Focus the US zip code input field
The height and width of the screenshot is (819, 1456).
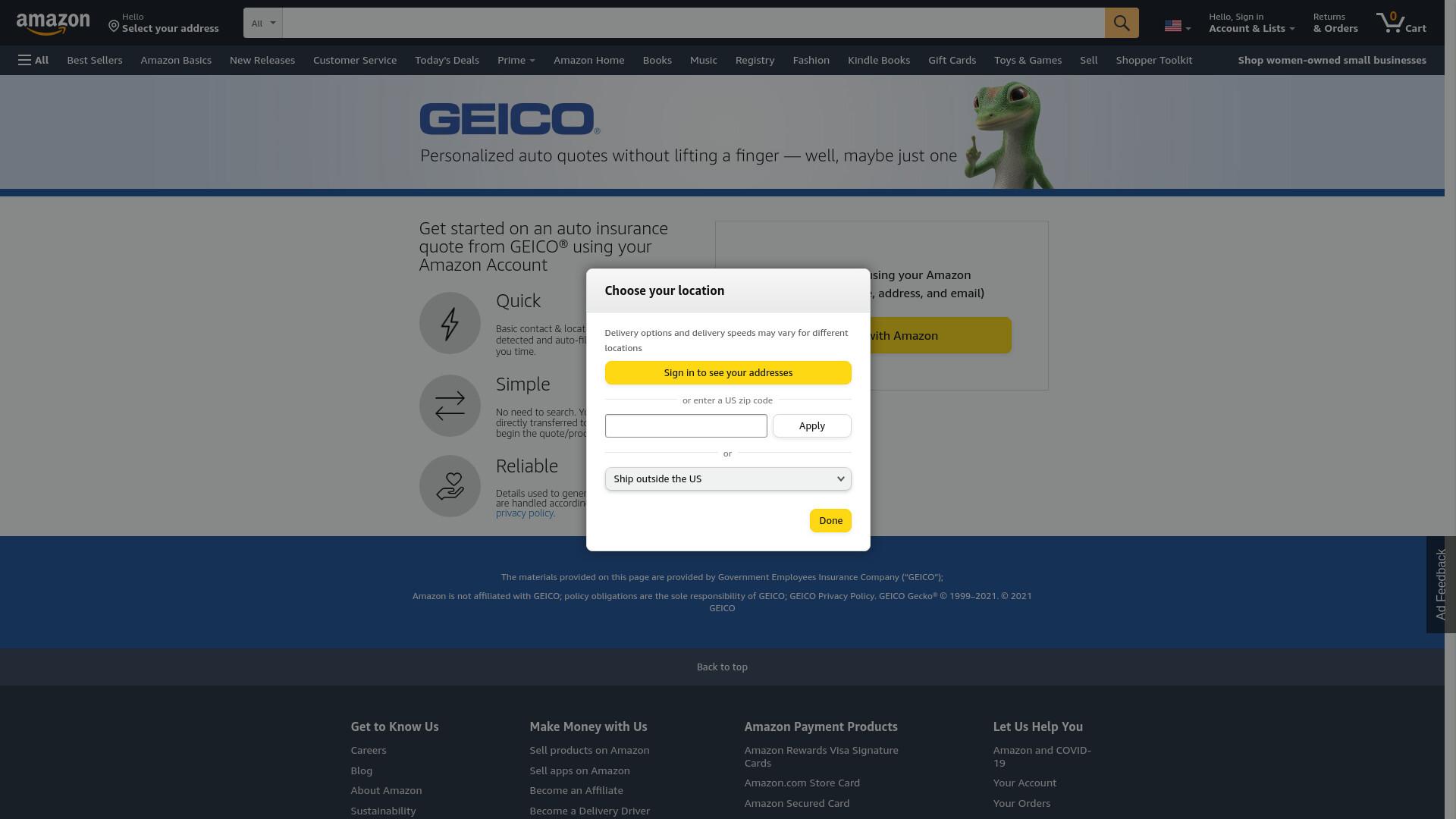coord(686,425)
